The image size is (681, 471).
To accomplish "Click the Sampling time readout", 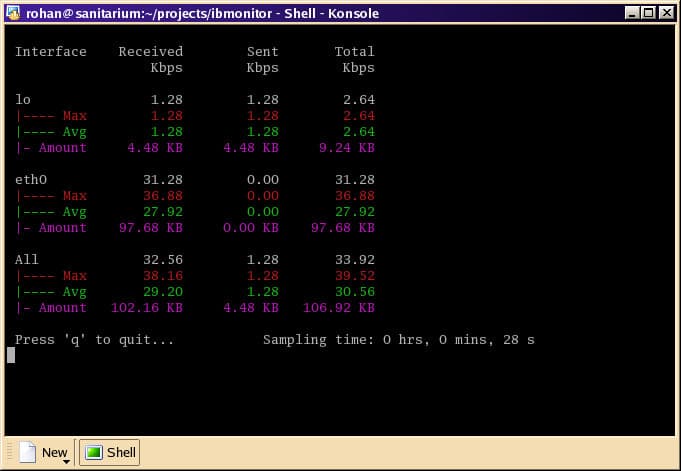I will pyautogui.click(x=398, y=339).
